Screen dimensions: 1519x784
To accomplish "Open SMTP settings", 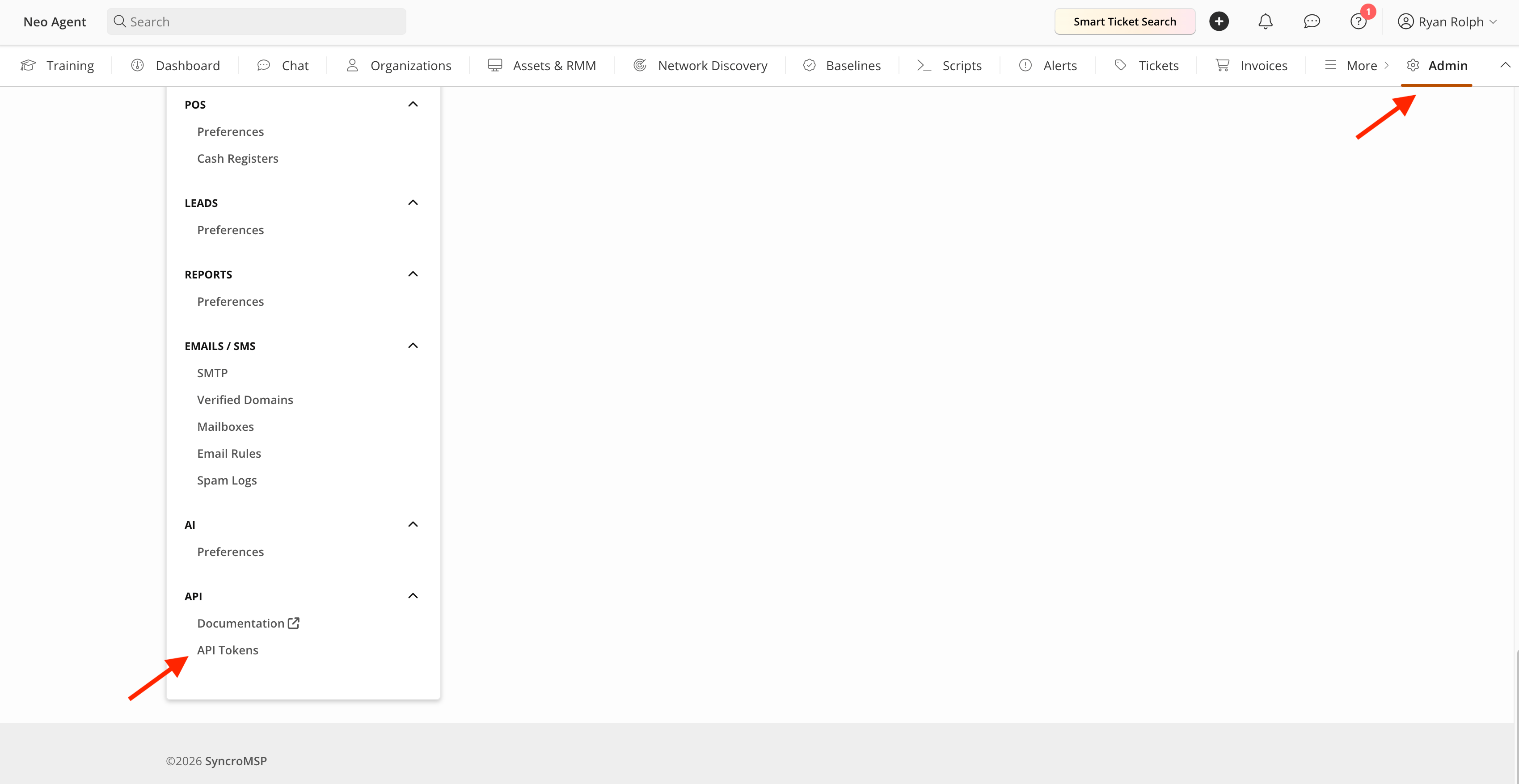I will click(212, 373).
